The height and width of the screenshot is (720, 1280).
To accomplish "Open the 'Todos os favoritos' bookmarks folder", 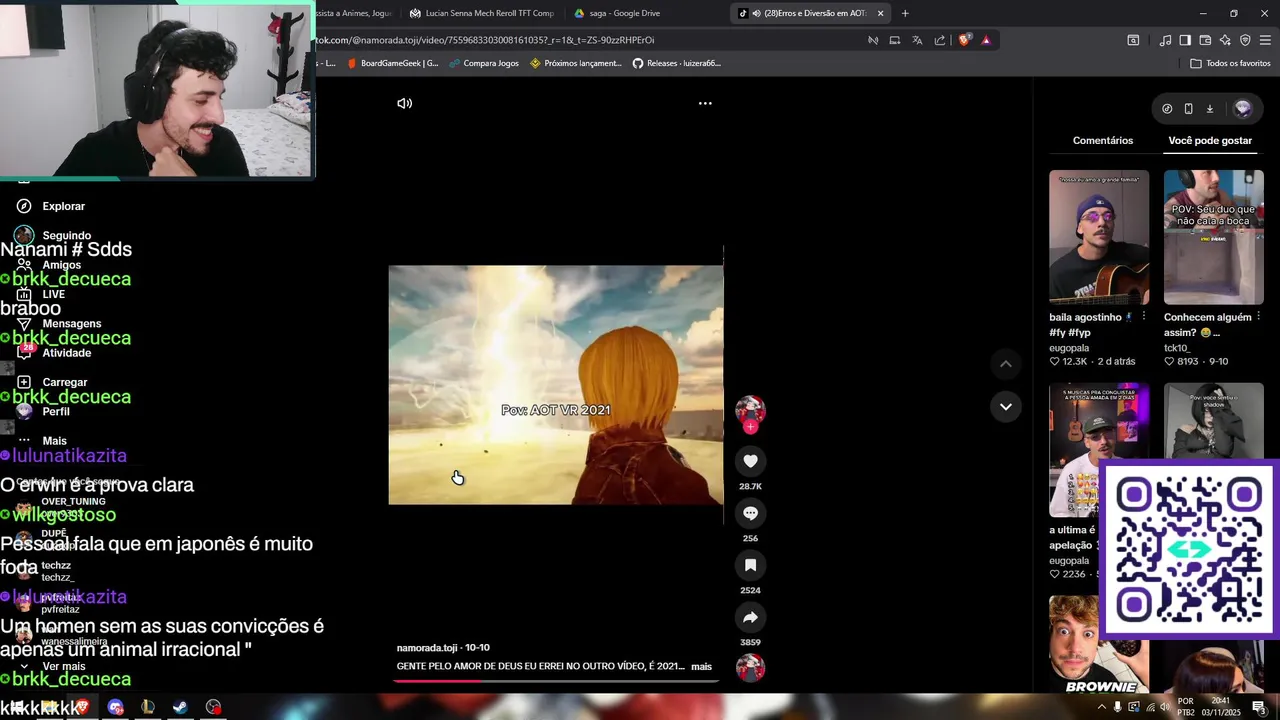I will click(x=1230, y=63).
